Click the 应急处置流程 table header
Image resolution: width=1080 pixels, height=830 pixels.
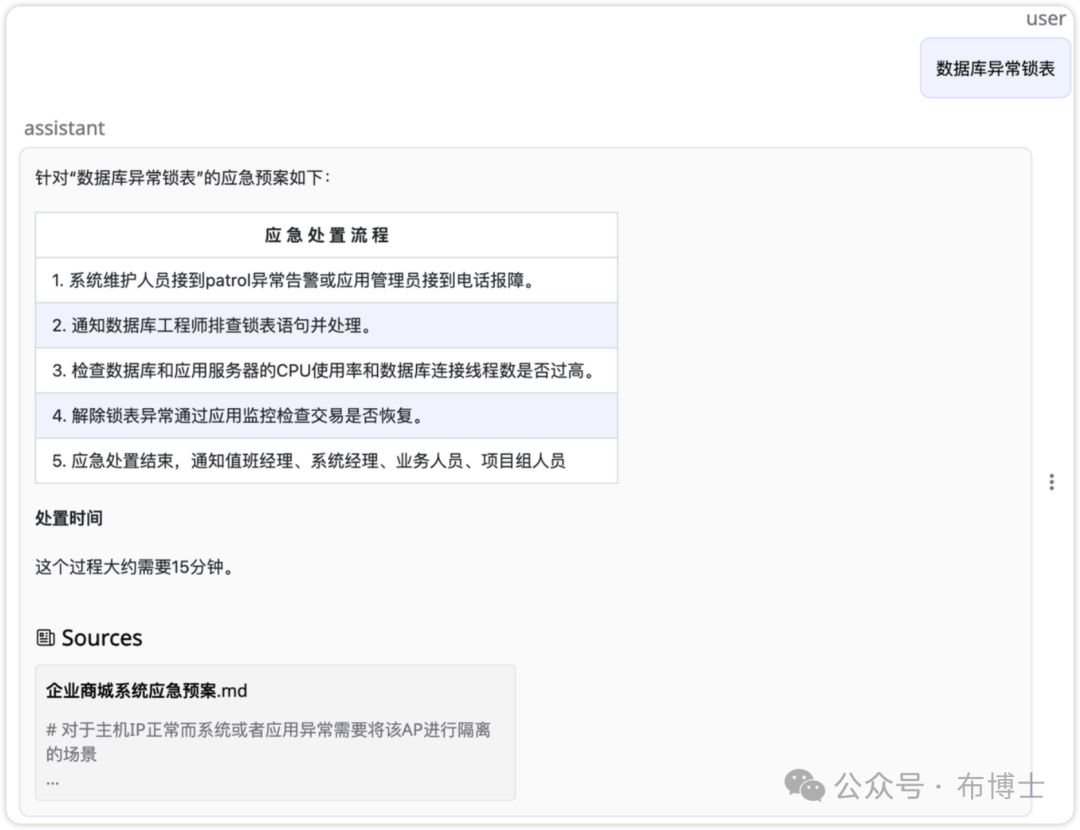coord(326,235)
